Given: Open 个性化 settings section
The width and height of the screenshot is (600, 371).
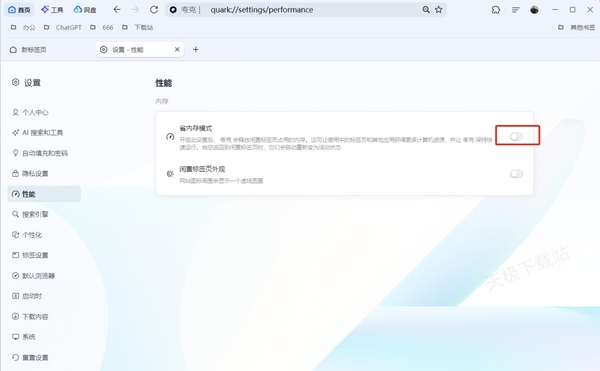Looking at the screenshot, I should point(27,235).
